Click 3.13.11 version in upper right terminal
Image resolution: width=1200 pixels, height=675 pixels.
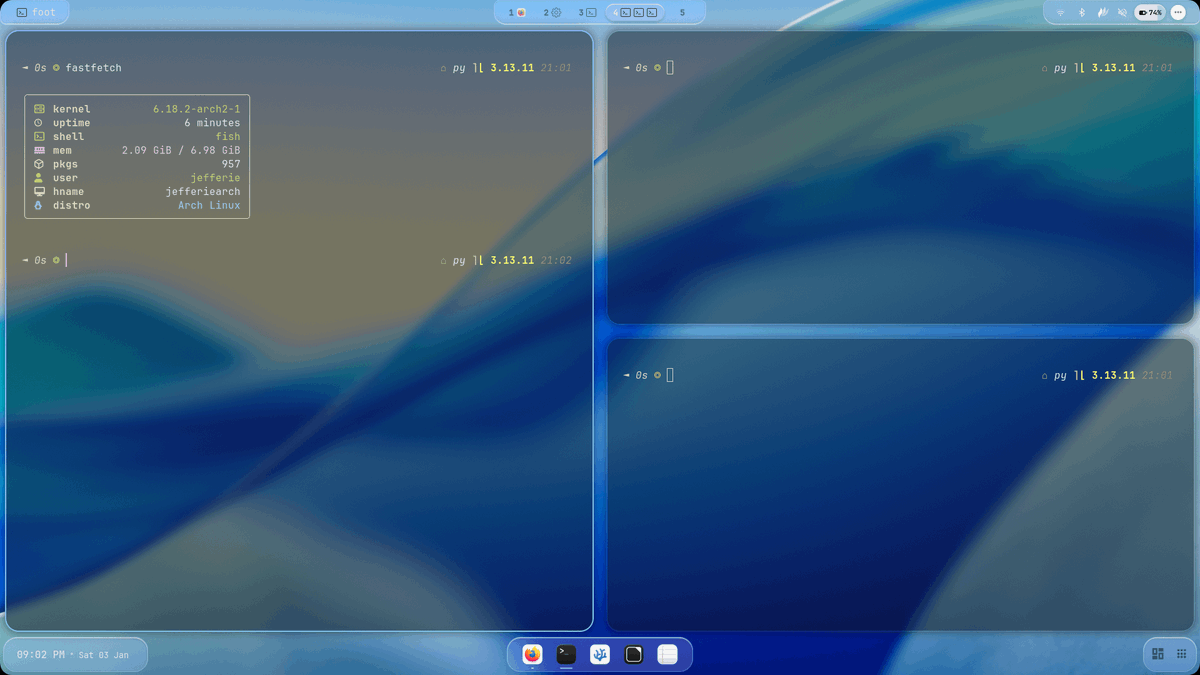1113,68
